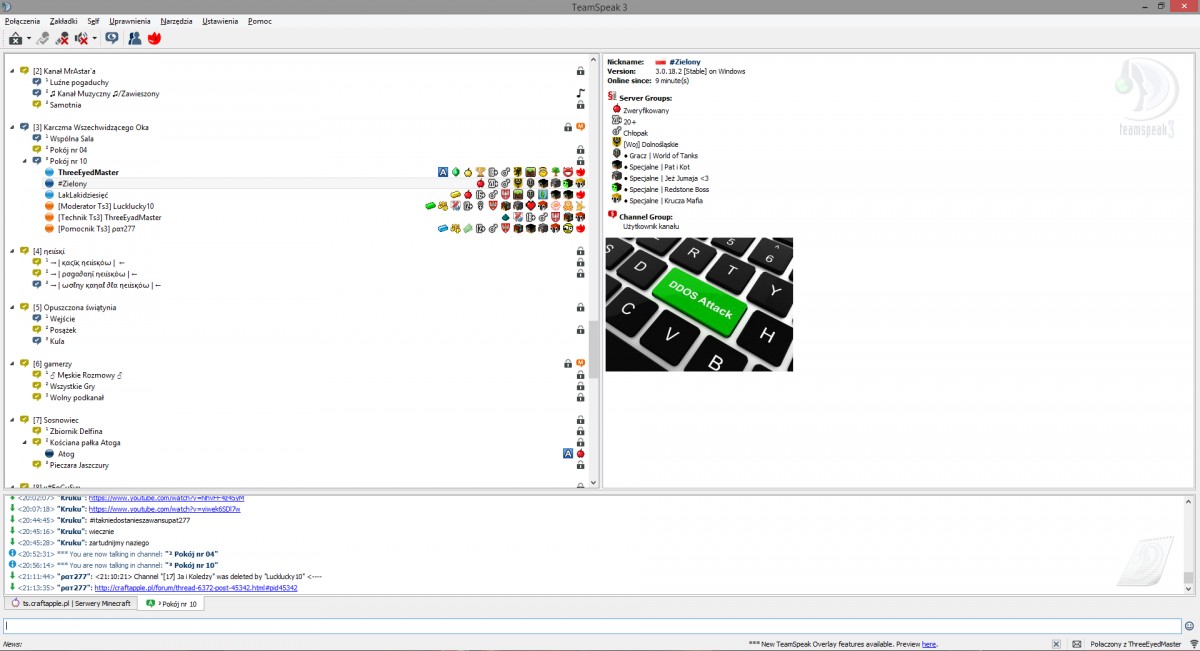The image size is (1200, 651).
Task: Click the 'here' overlay preview link
Action: (929, 644)
